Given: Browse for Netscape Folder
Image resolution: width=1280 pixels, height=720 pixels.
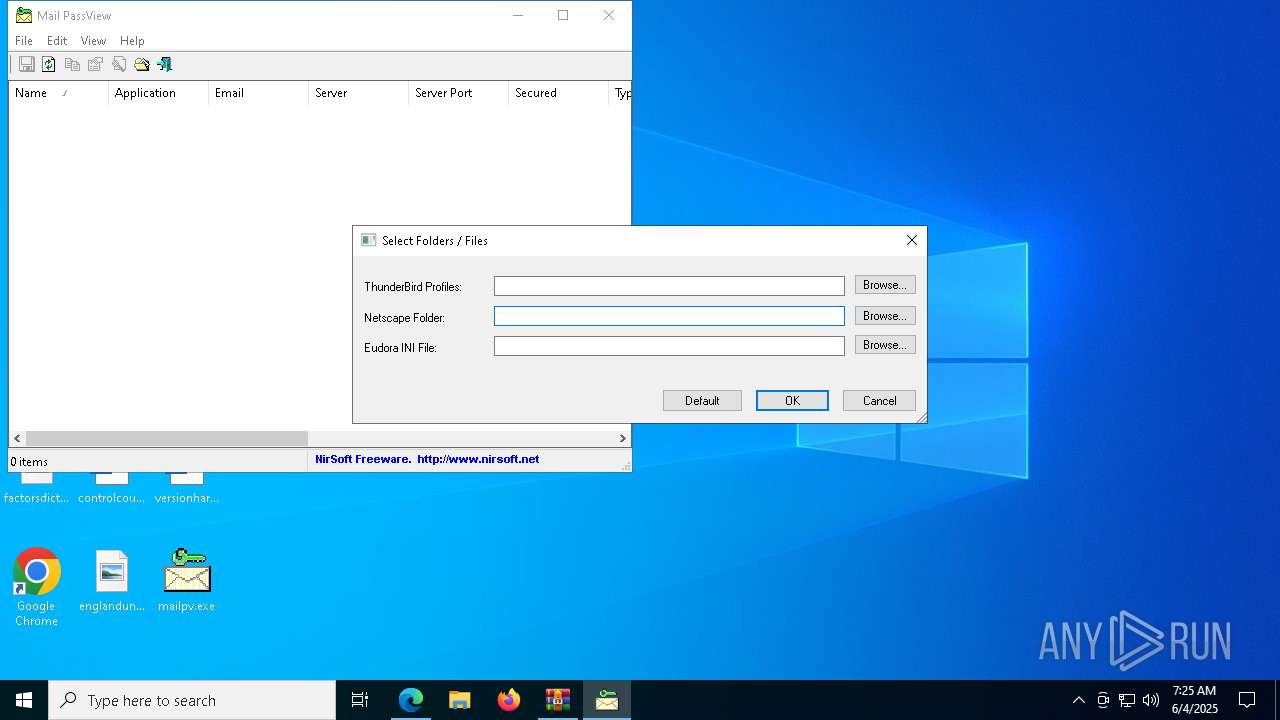Looking at the screenshot, I should click(885, 316).
